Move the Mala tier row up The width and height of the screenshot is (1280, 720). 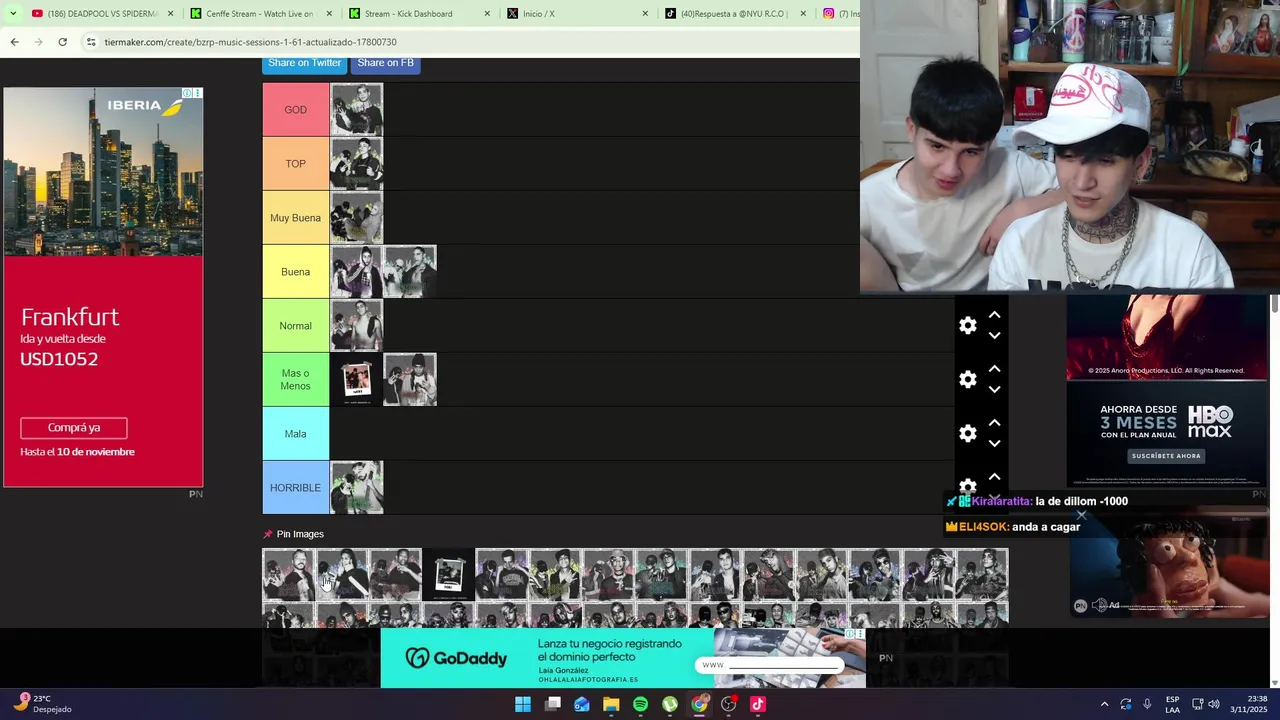994,423
